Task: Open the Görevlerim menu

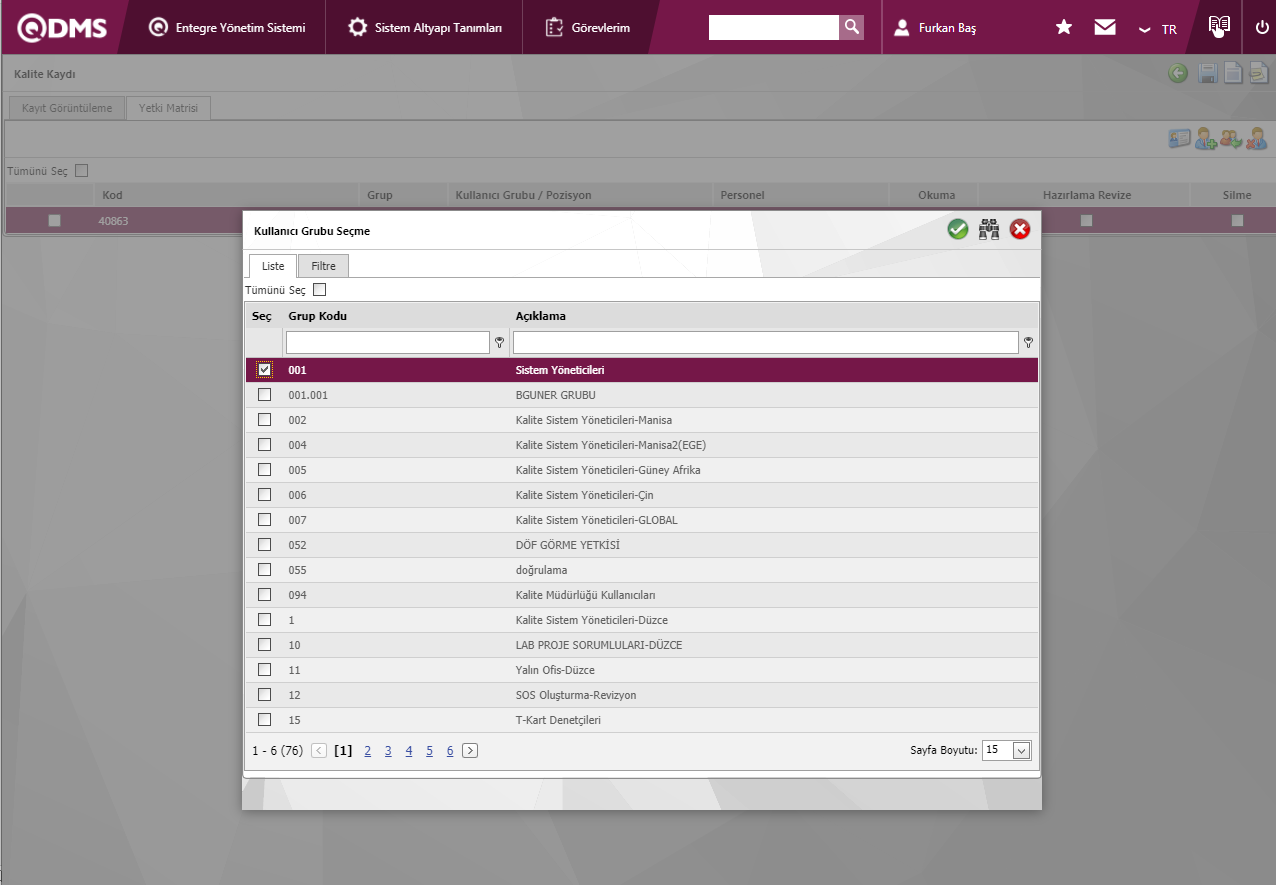Action: pos(588,28)
